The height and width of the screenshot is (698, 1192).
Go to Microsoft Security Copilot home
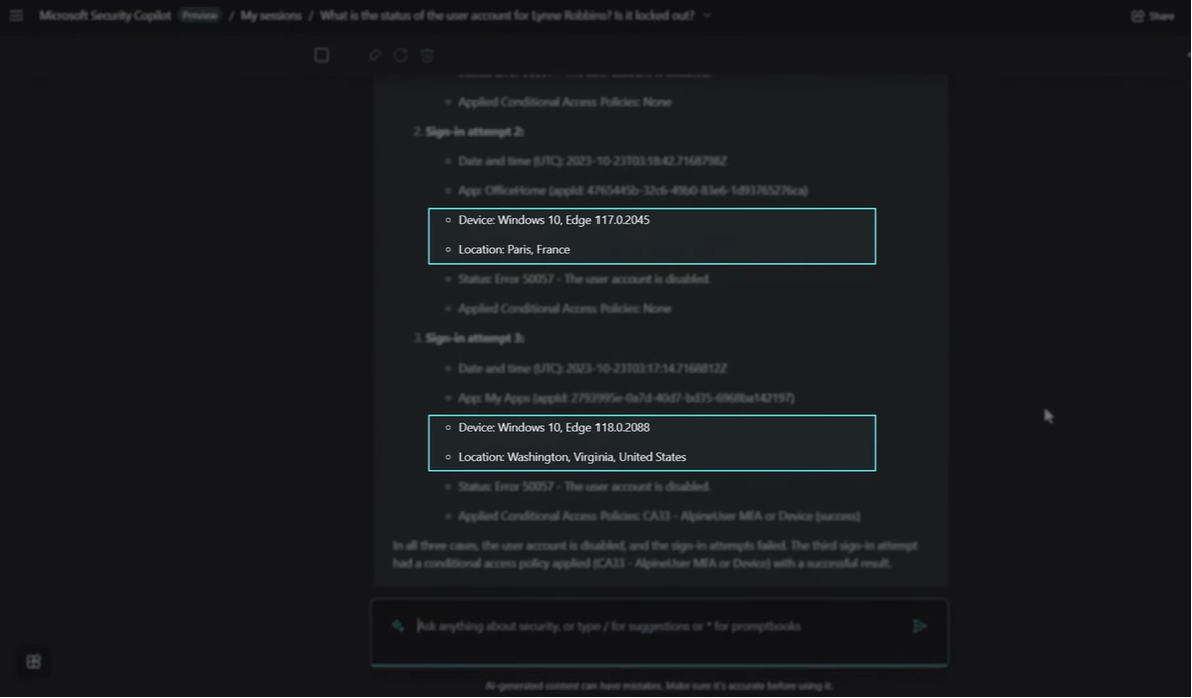pos(105,16)
